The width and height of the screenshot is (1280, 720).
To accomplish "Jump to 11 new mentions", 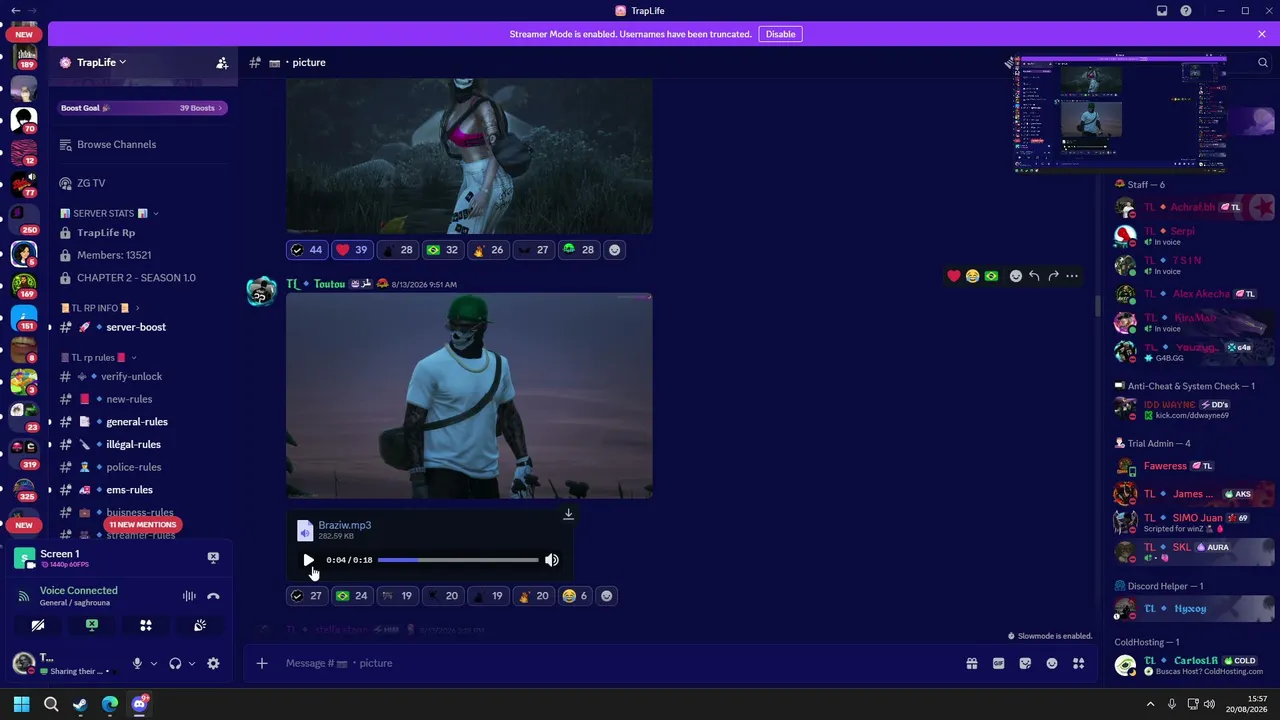I will pyautogui.click(x=143, y=525).
